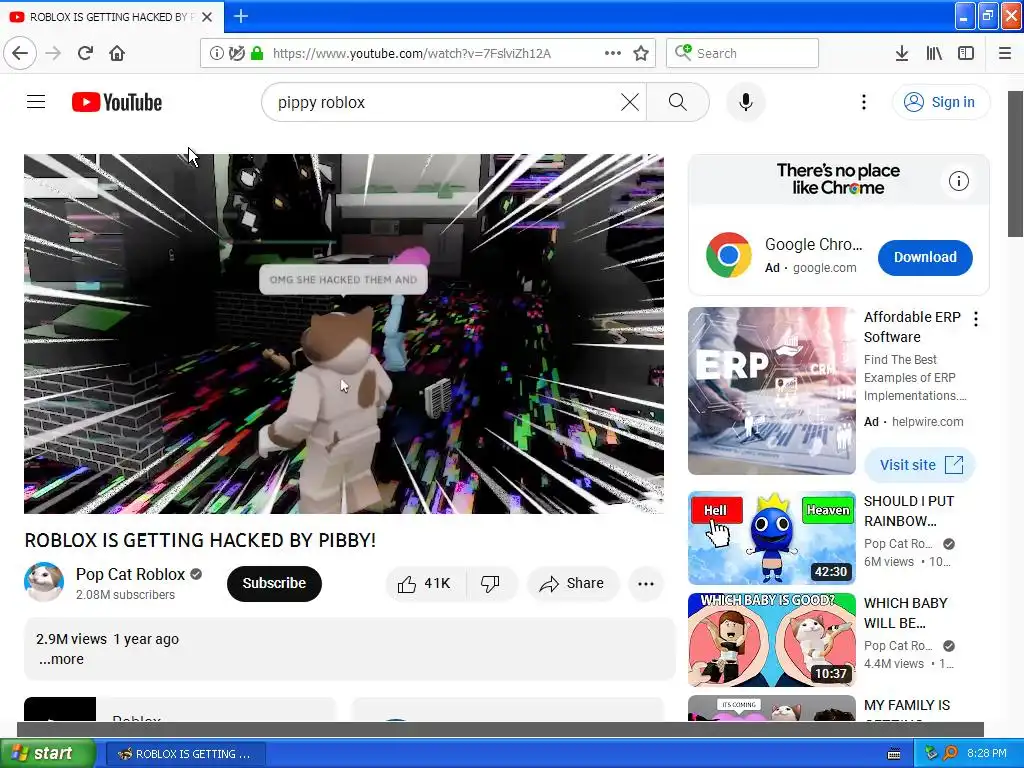The image size is (1024, 768).
Task: Select the ROBLOX IS GETTING HACKED browser tab
Action: (112, 17)
